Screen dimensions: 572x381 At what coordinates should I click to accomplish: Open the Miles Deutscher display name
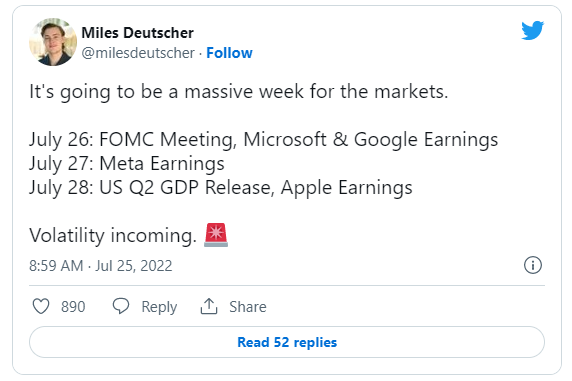138,33
